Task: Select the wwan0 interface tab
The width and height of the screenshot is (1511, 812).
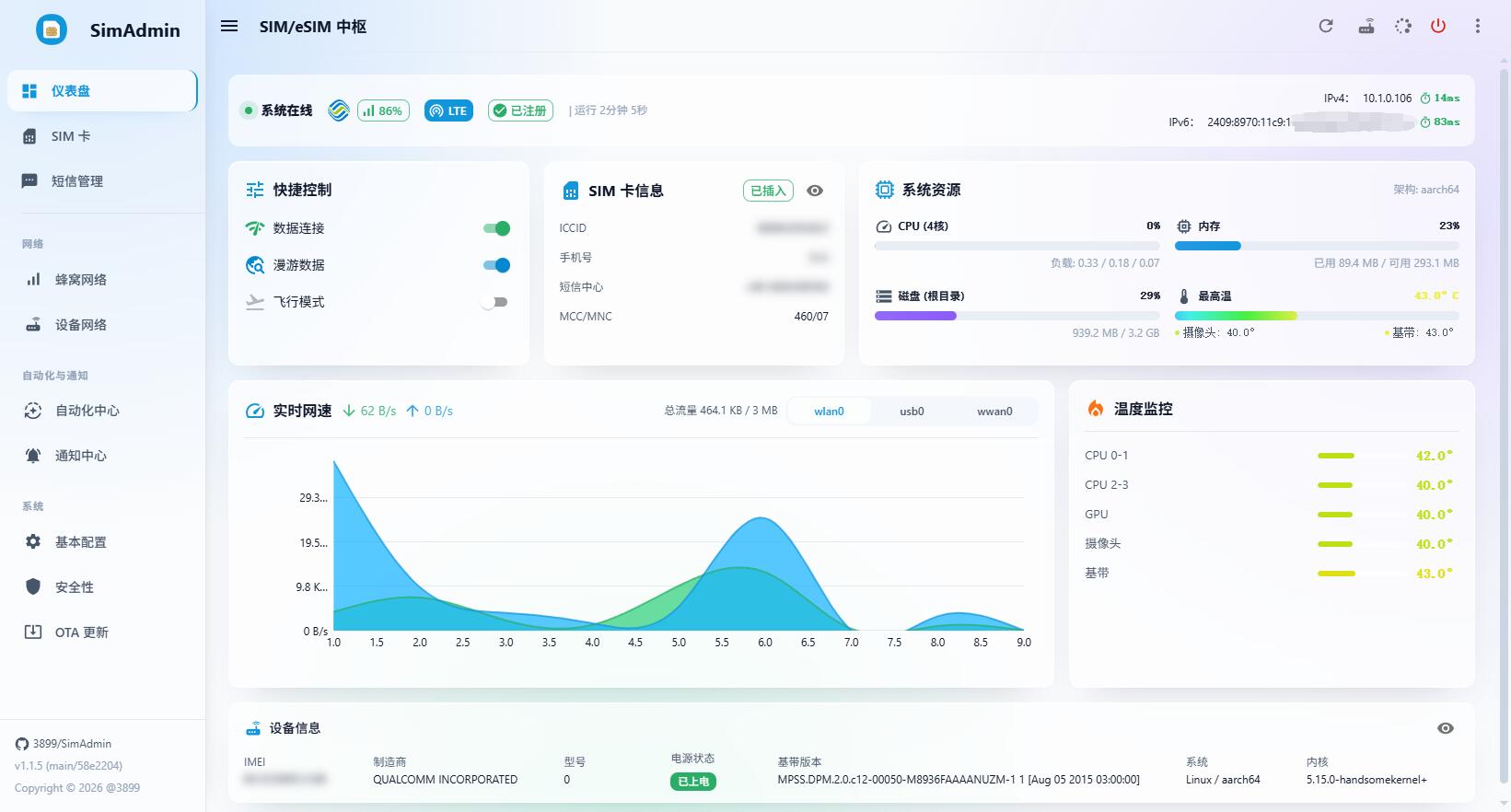Action: point(994,412)
